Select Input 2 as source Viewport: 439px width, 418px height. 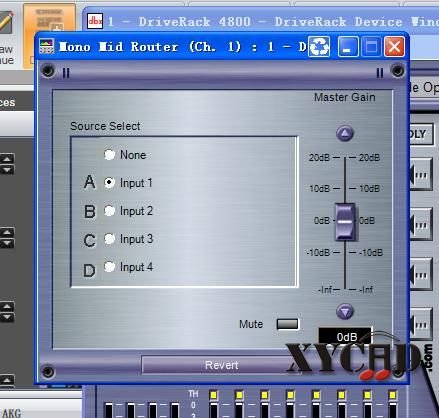point(109,210)
